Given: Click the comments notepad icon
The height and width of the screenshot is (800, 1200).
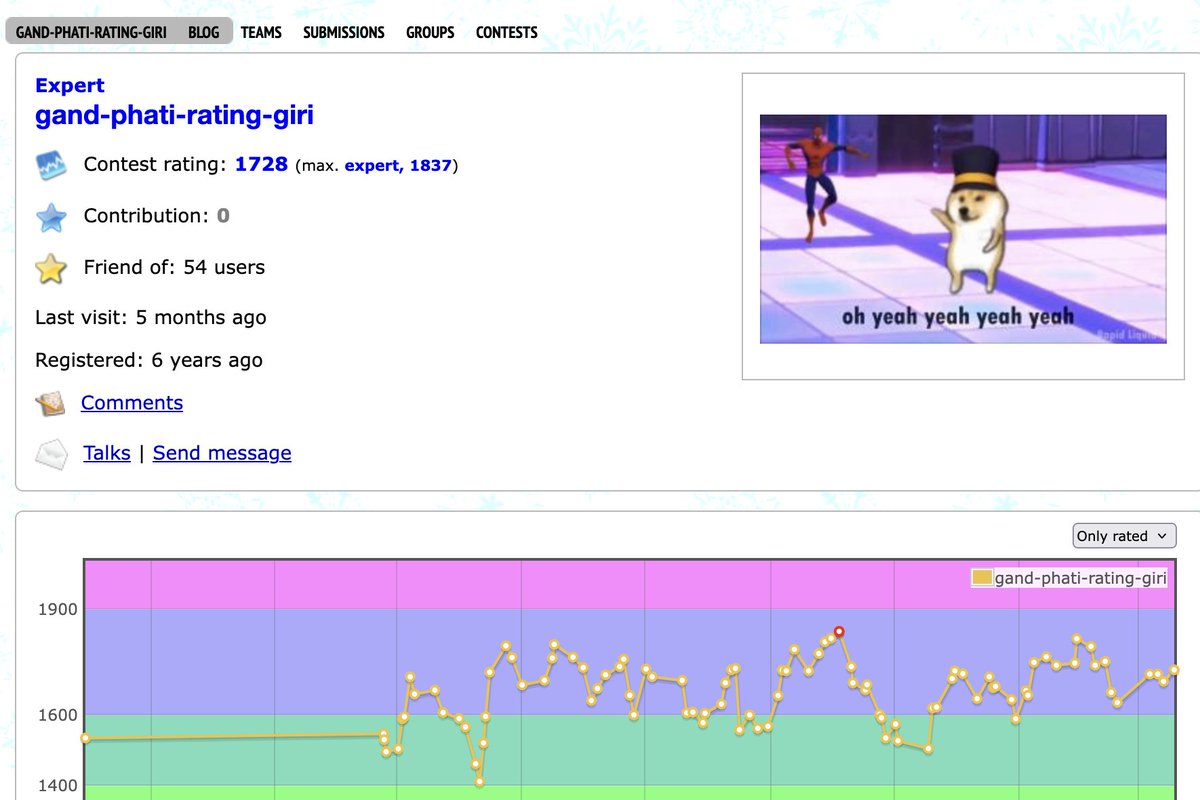Looking at the screenshot, I should 51,404.
